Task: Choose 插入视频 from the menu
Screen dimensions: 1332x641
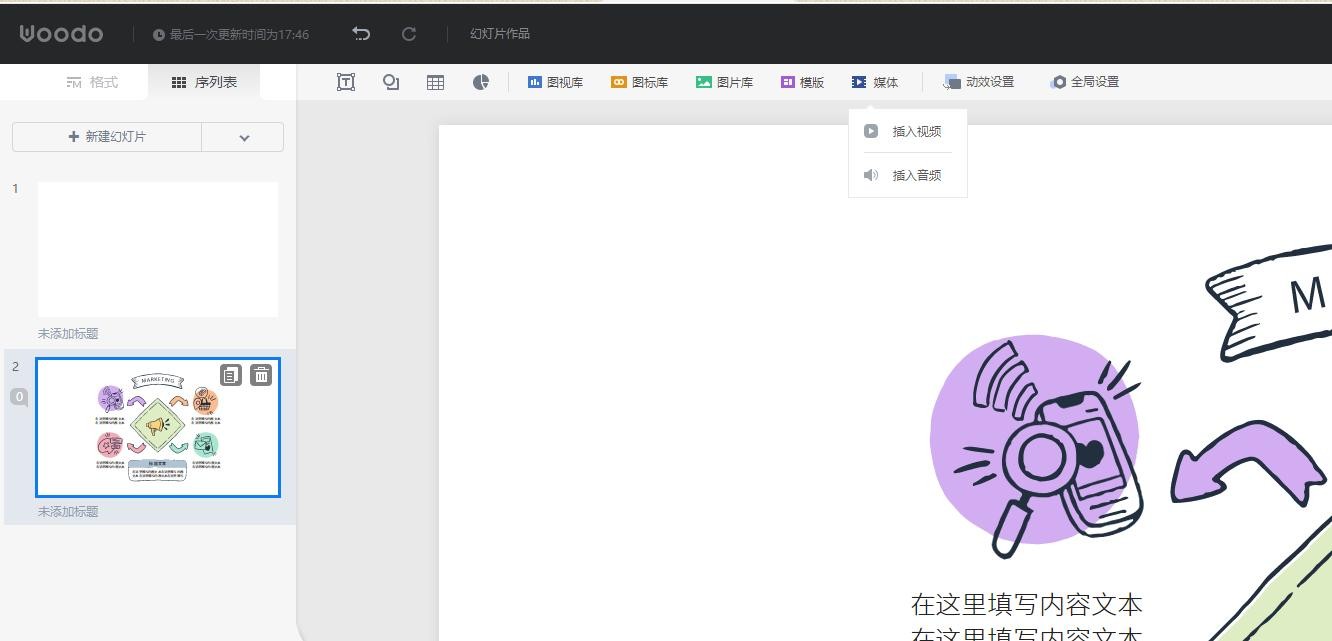Action: (915, 131)
